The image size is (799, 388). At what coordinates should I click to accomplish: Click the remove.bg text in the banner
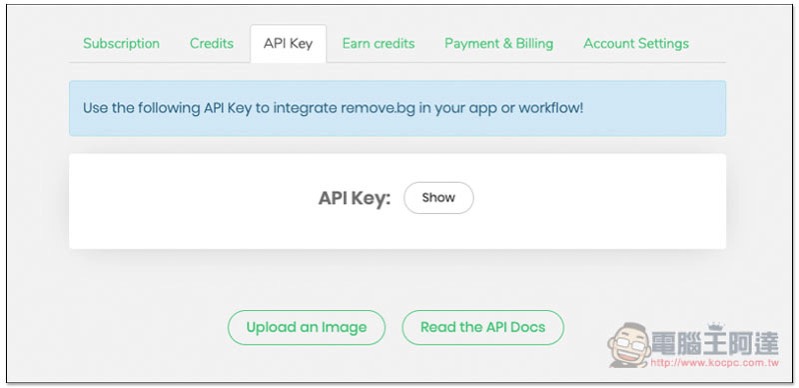[x=378, y=108]
